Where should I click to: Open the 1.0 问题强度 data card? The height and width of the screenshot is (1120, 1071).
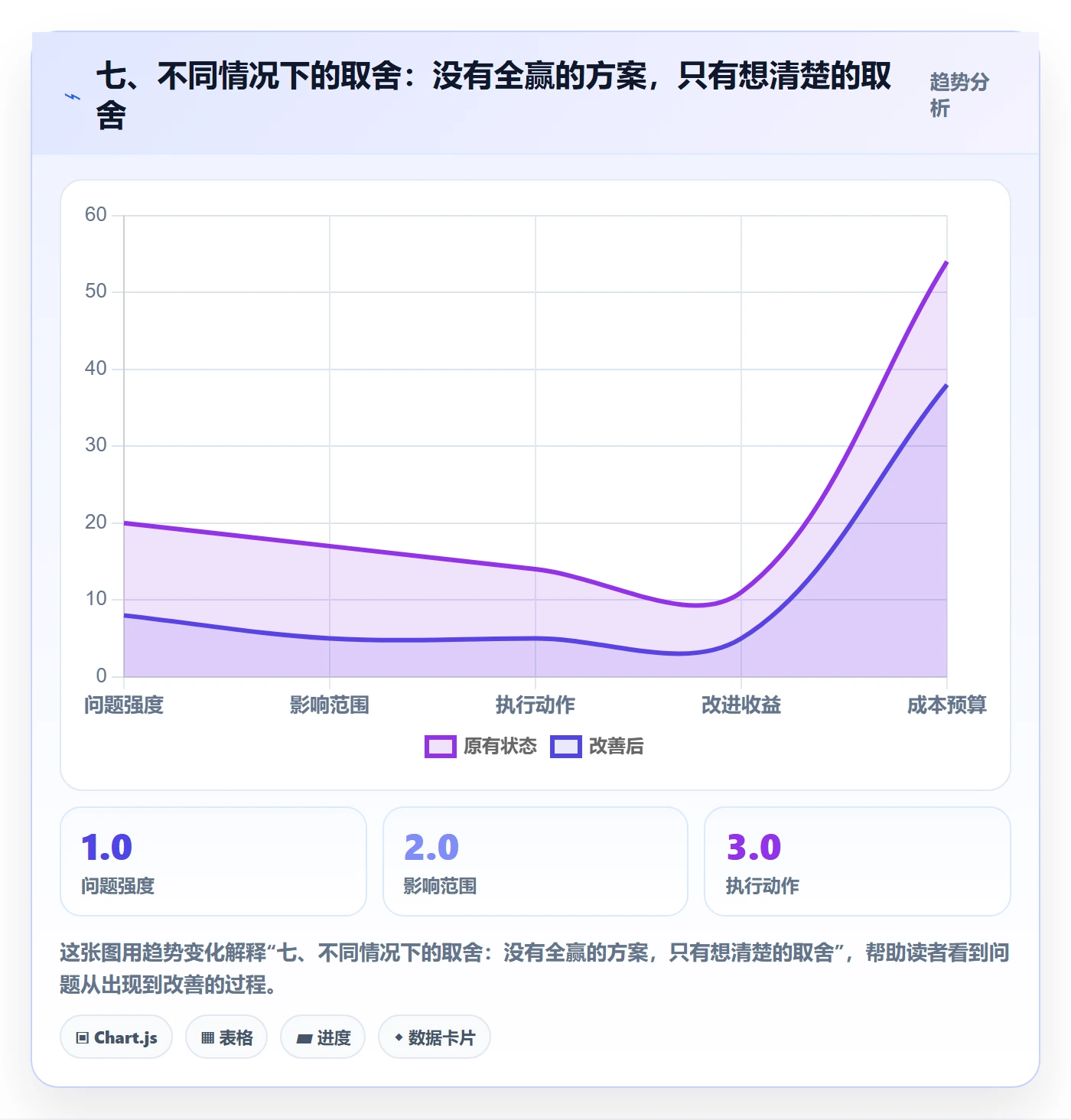(x=213, y=861)
